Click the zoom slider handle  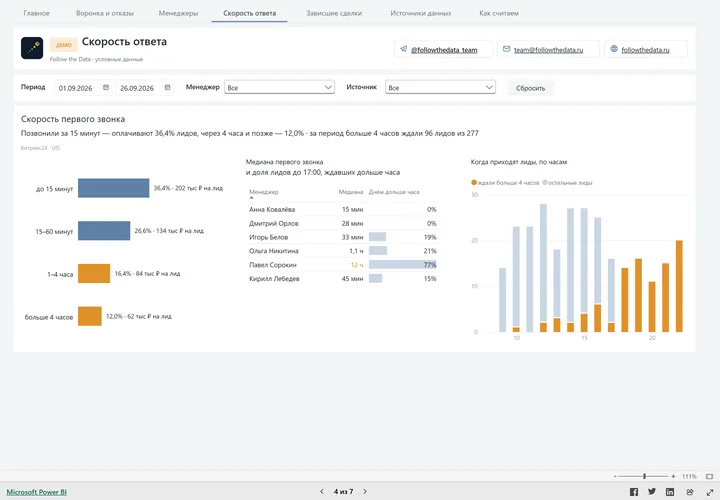(644, 477)
